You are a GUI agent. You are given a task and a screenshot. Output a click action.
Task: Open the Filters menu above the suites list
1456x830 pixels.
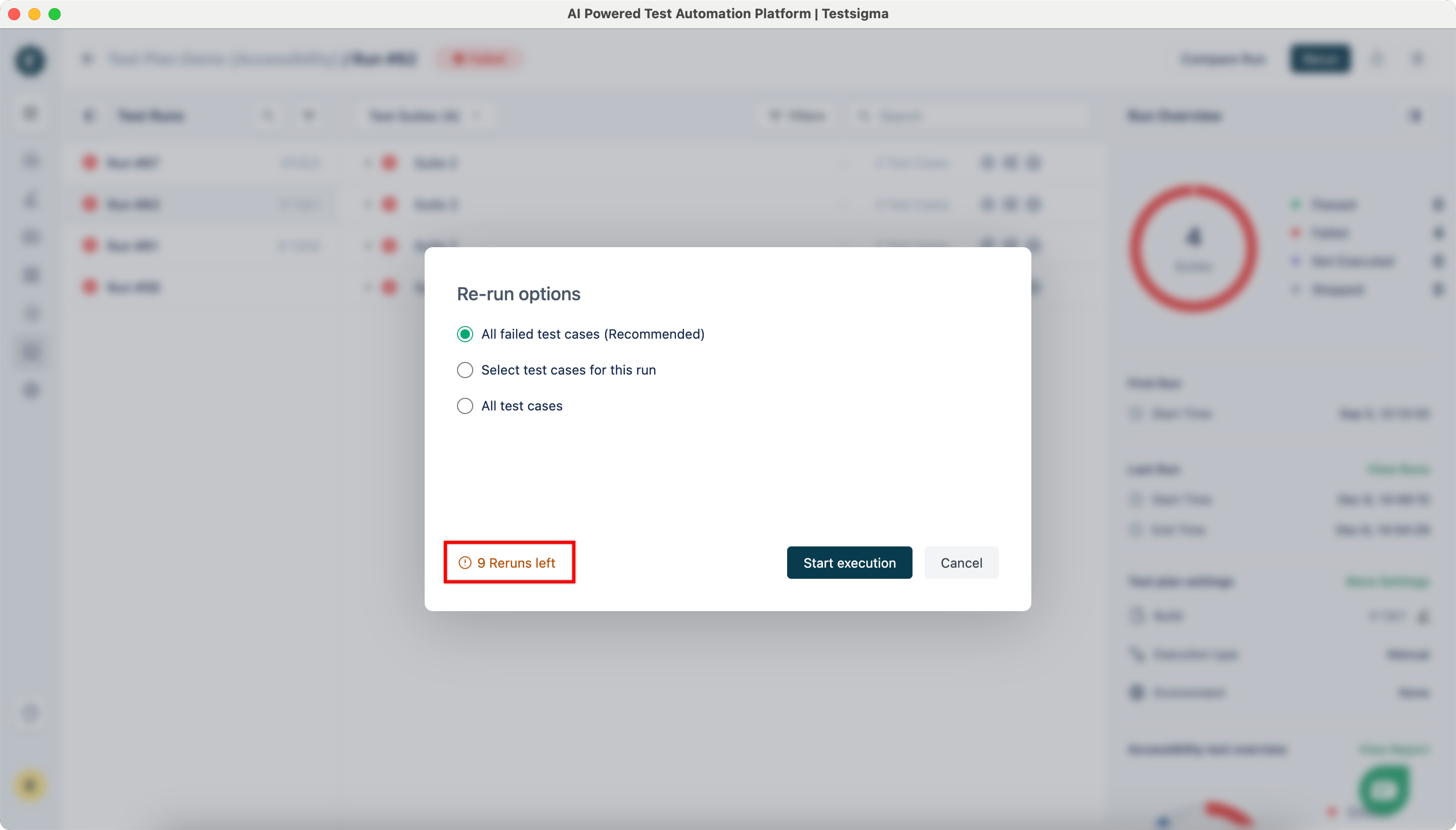coord(797,116)
